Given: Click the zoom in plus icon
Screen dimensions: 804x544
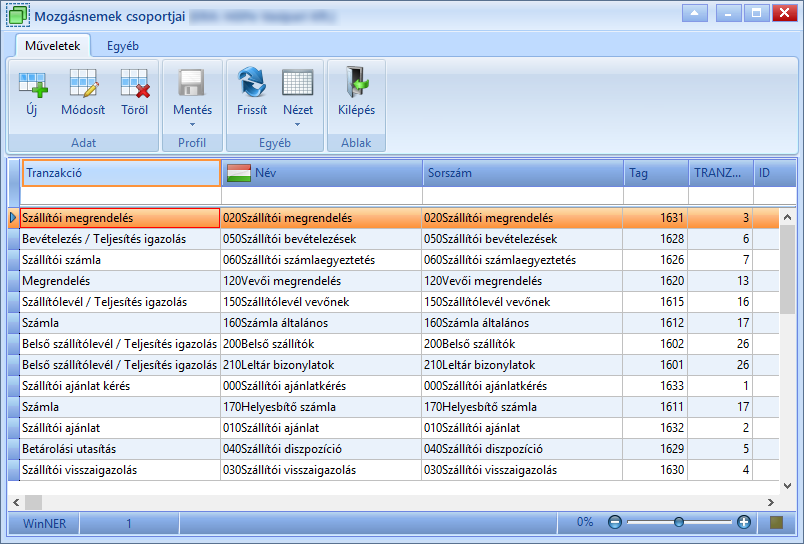Looking at the screenshot, I should pos(743,522).
